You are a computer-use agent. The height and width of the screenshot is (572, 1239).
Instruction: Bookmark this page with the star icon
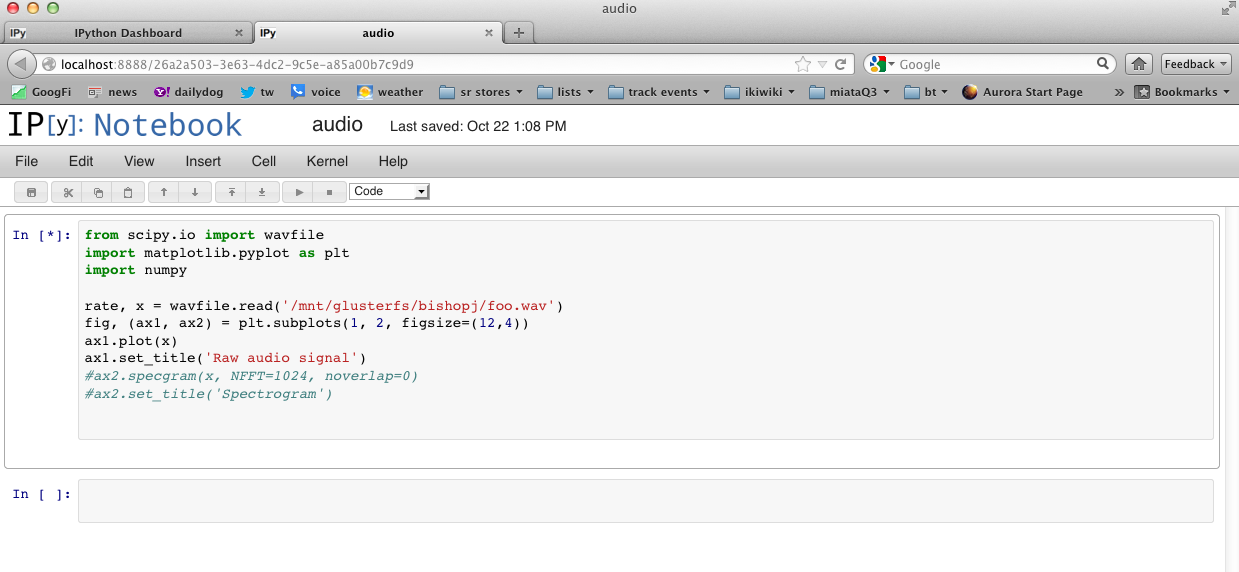802,64
